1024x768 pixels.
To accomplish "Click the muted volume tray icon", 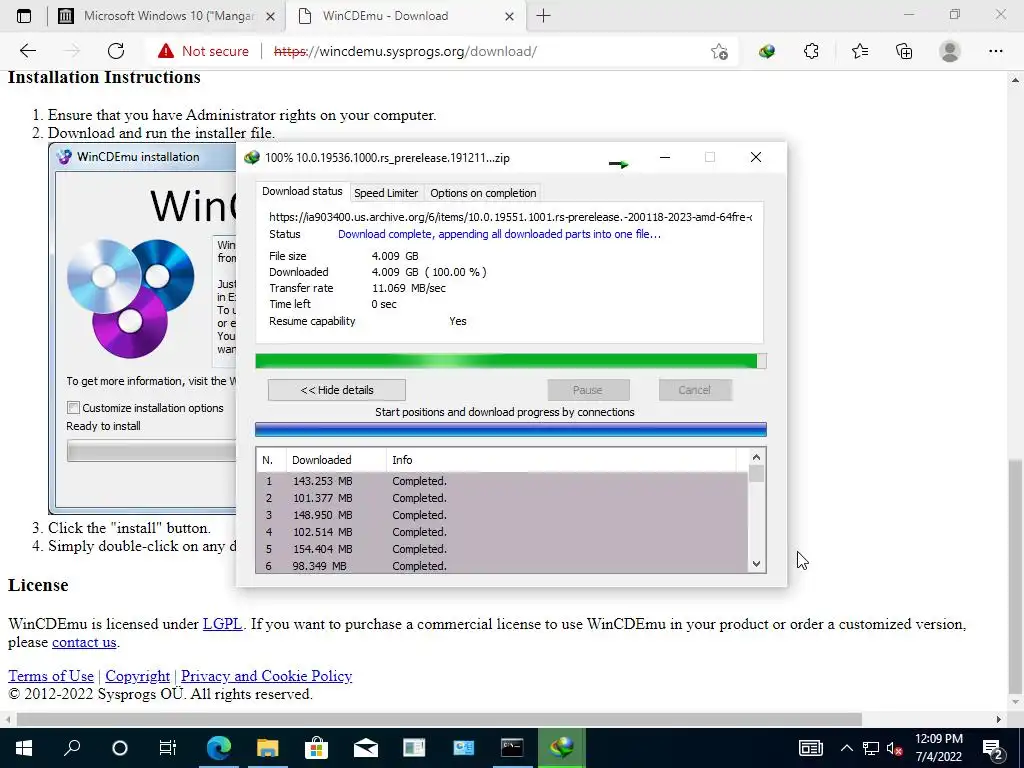I will point(894,748).
